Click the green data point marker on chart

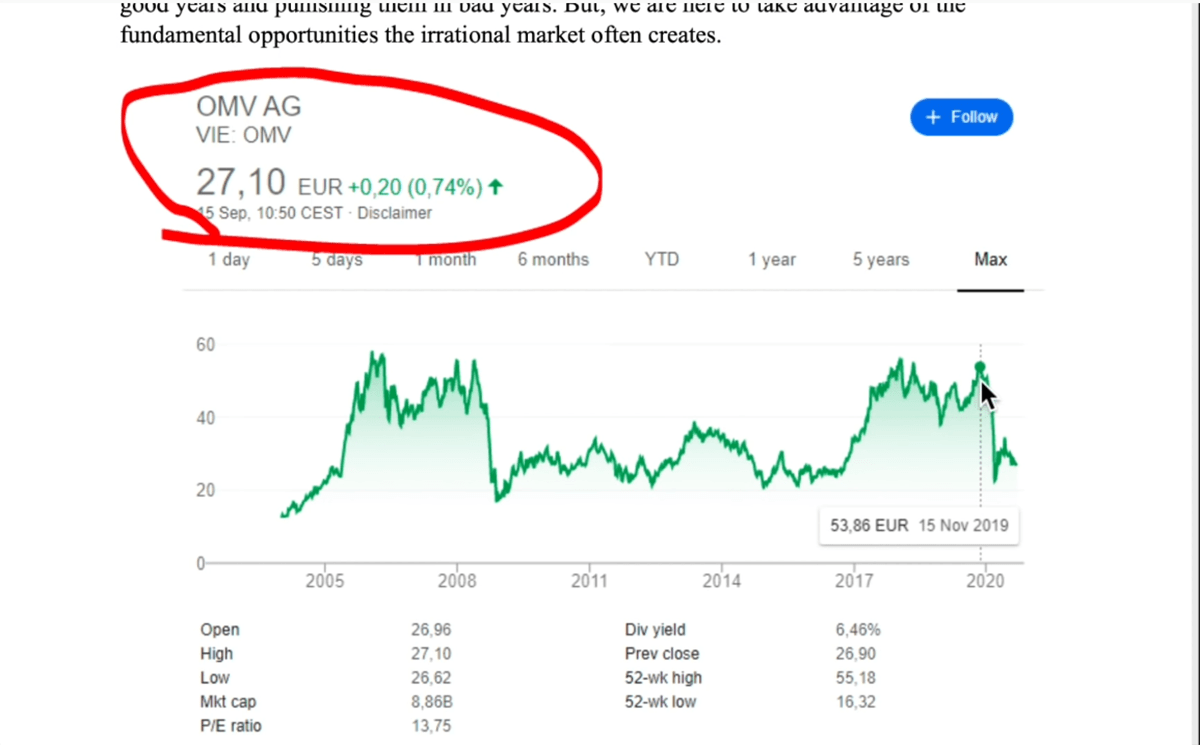(x=980, y=367)
